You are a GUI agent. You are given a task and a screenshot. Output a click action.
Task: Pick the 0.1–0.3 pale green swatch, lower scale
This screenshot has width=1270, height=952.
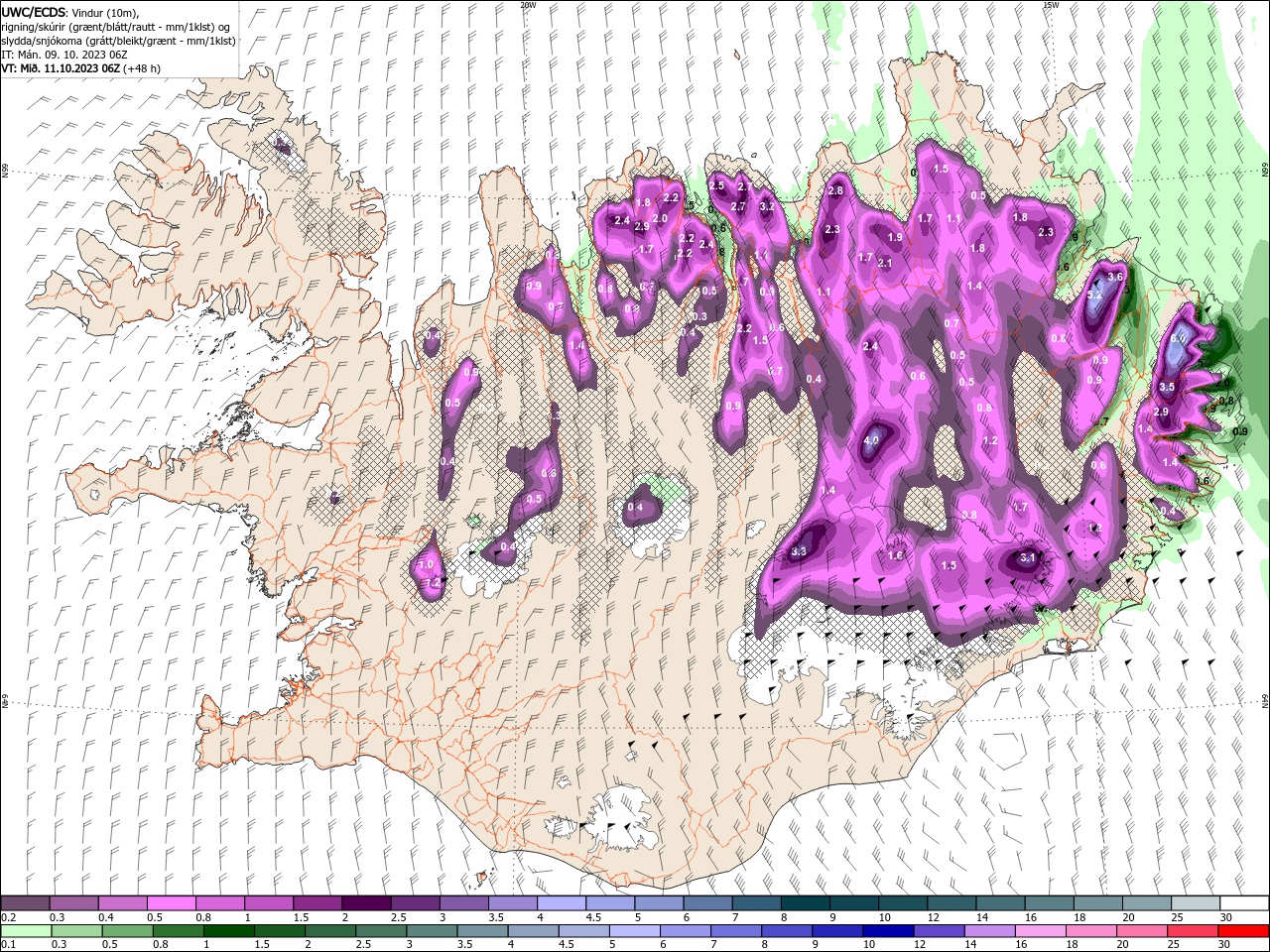(25, 931)
